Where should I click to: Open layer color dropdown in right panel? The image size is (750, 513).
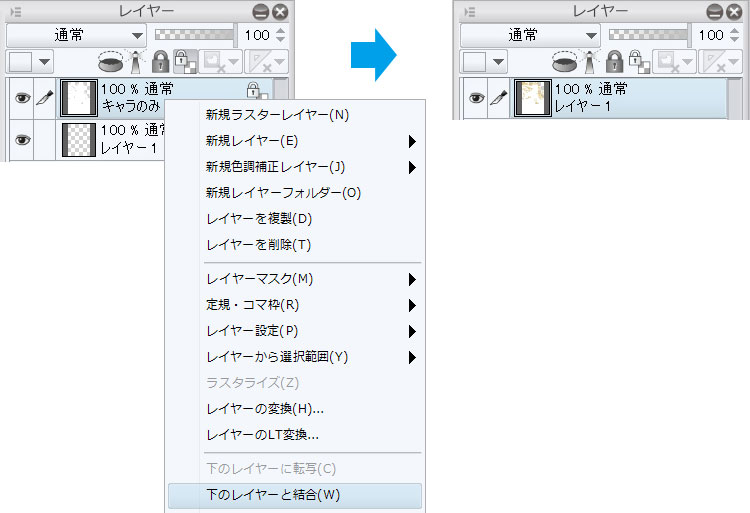pos(498,62)
